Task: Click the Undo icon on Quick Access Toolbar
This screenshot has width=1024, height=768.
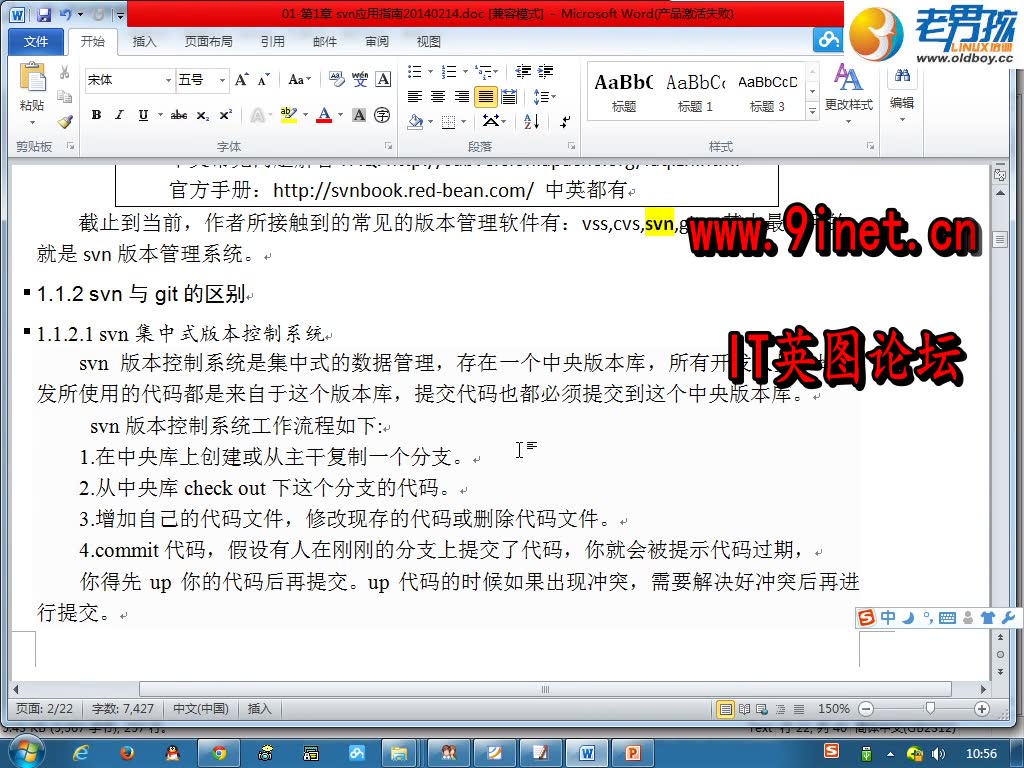Action: (66, 15)
